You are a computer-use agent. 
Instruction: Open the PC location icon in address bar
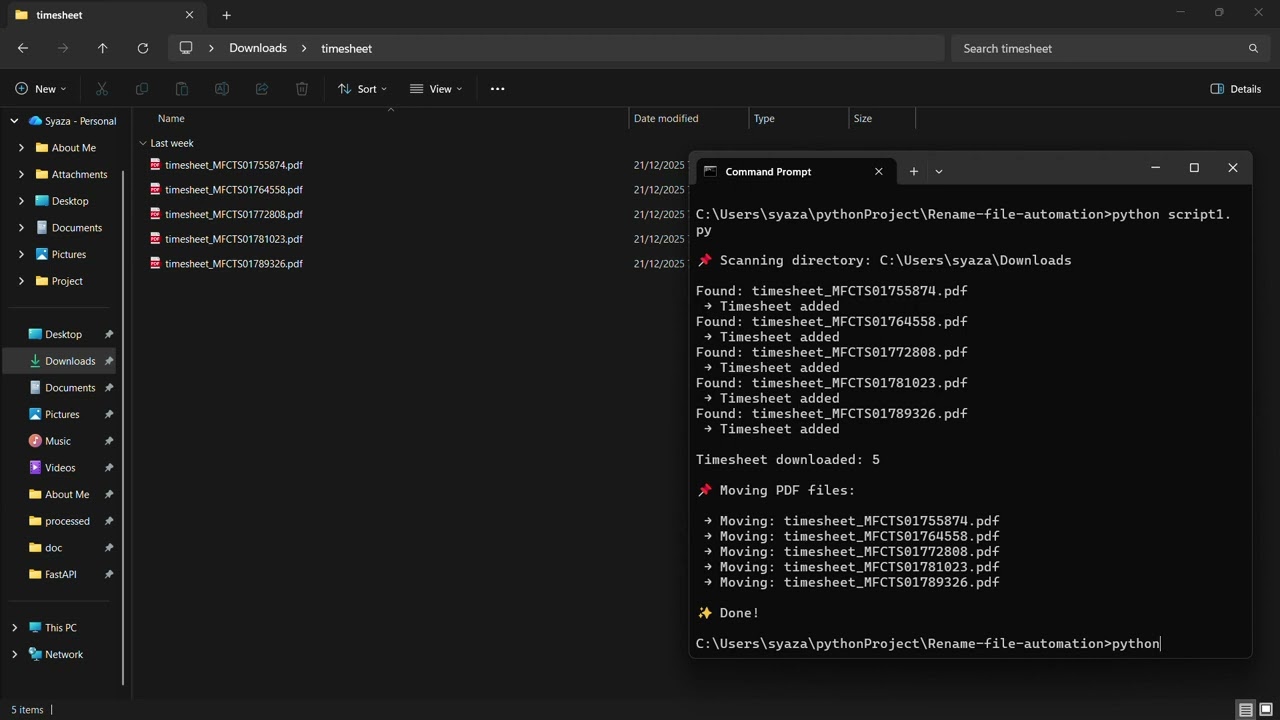(x=186, y=48)
